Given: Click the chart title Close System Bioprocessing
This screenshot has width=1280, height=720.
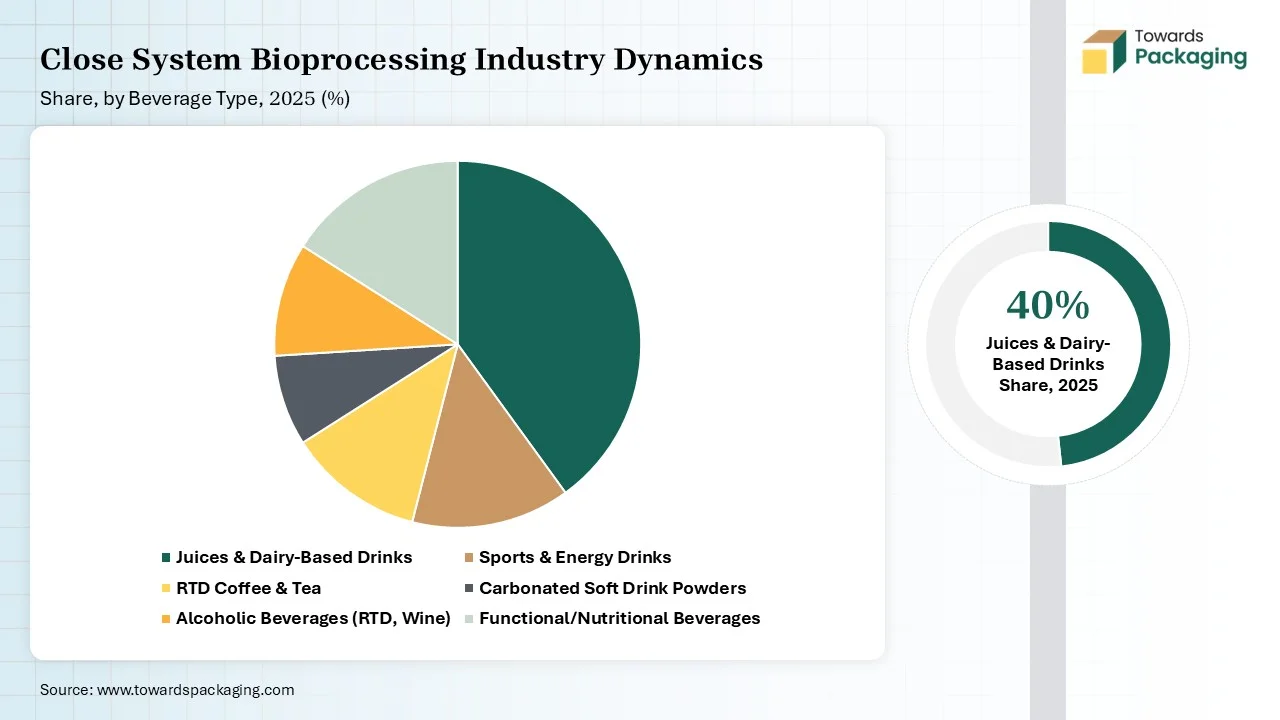Looking at the screenshot, I should pos(401,60).
